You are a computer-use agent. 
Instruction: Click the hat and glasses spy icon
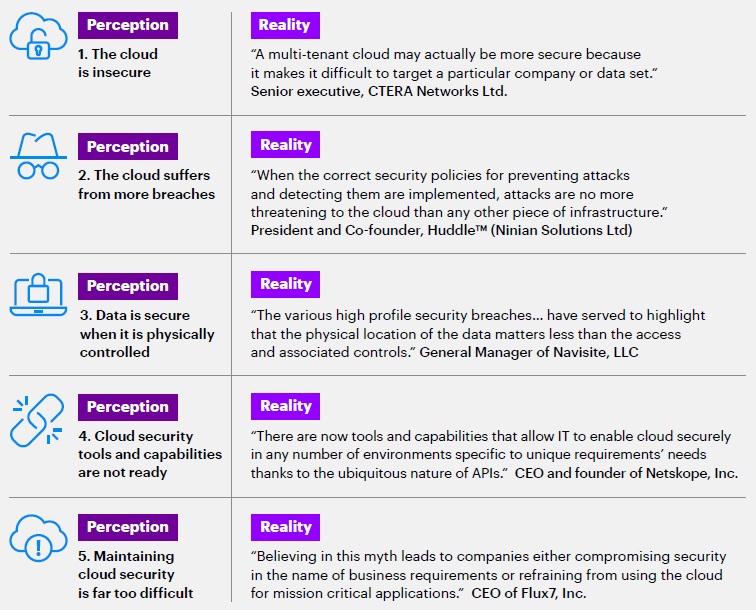click(x=37, y=158)
